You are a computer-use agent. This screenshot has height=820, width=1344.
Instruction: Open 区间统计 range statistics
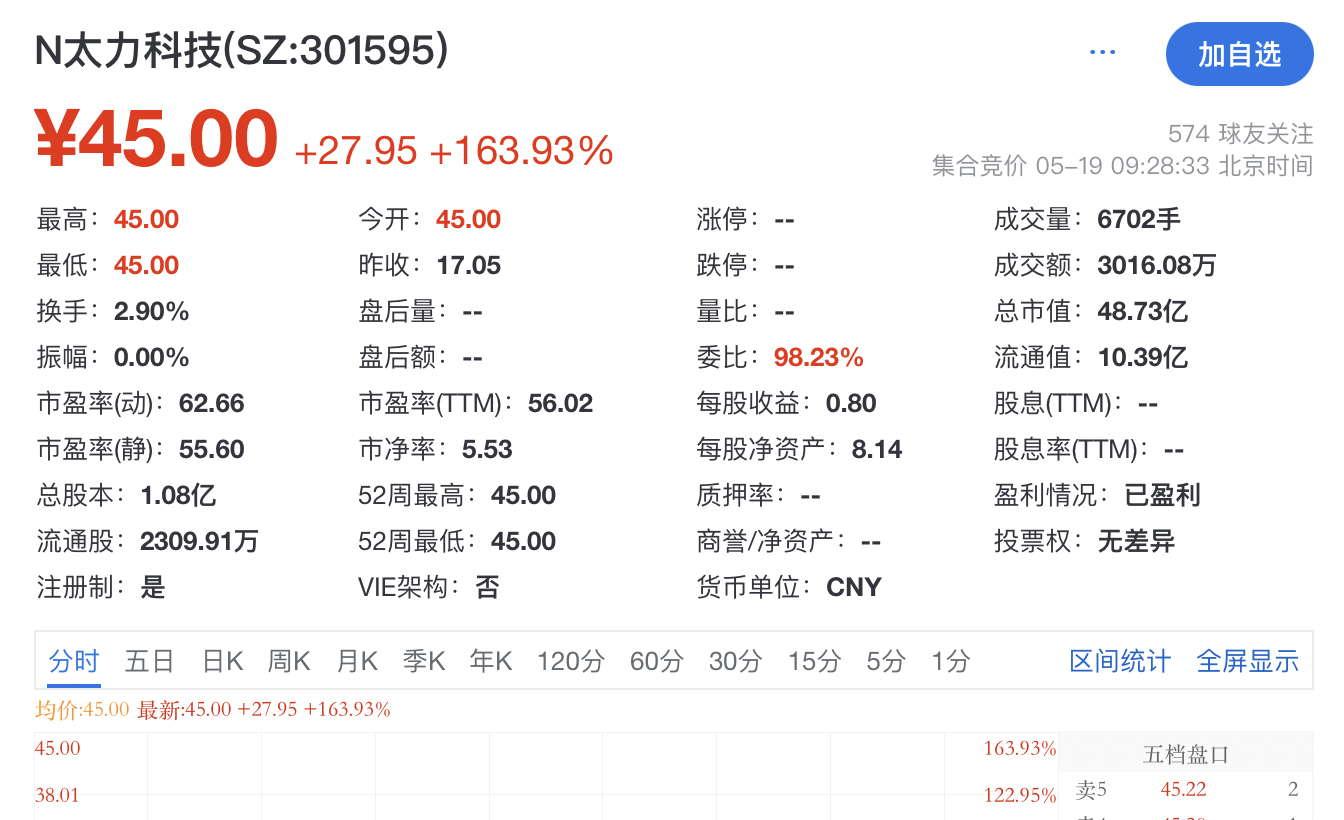[x=1120, y=661]
